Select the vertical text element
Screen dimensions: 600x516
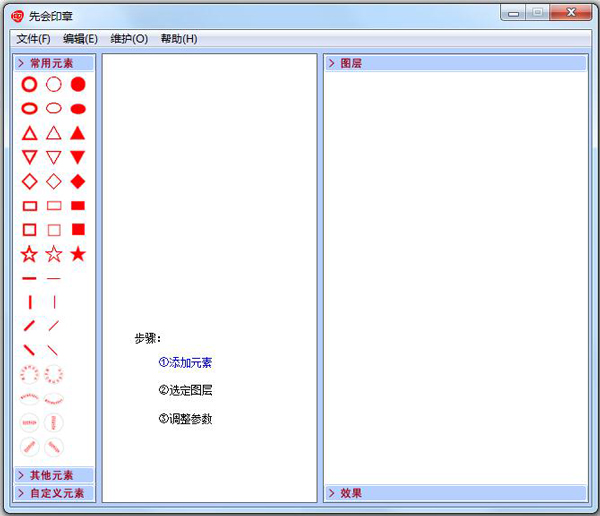pos(54,423)
